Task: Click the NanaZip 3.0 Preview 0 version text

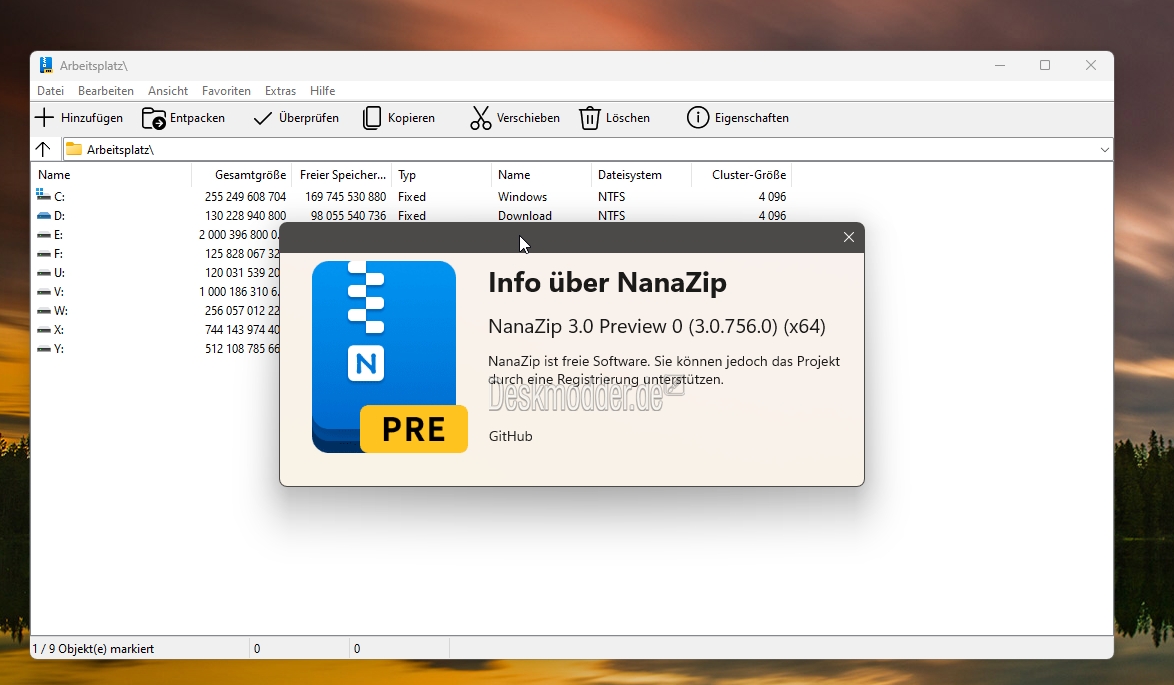Action: click(657, 326)
